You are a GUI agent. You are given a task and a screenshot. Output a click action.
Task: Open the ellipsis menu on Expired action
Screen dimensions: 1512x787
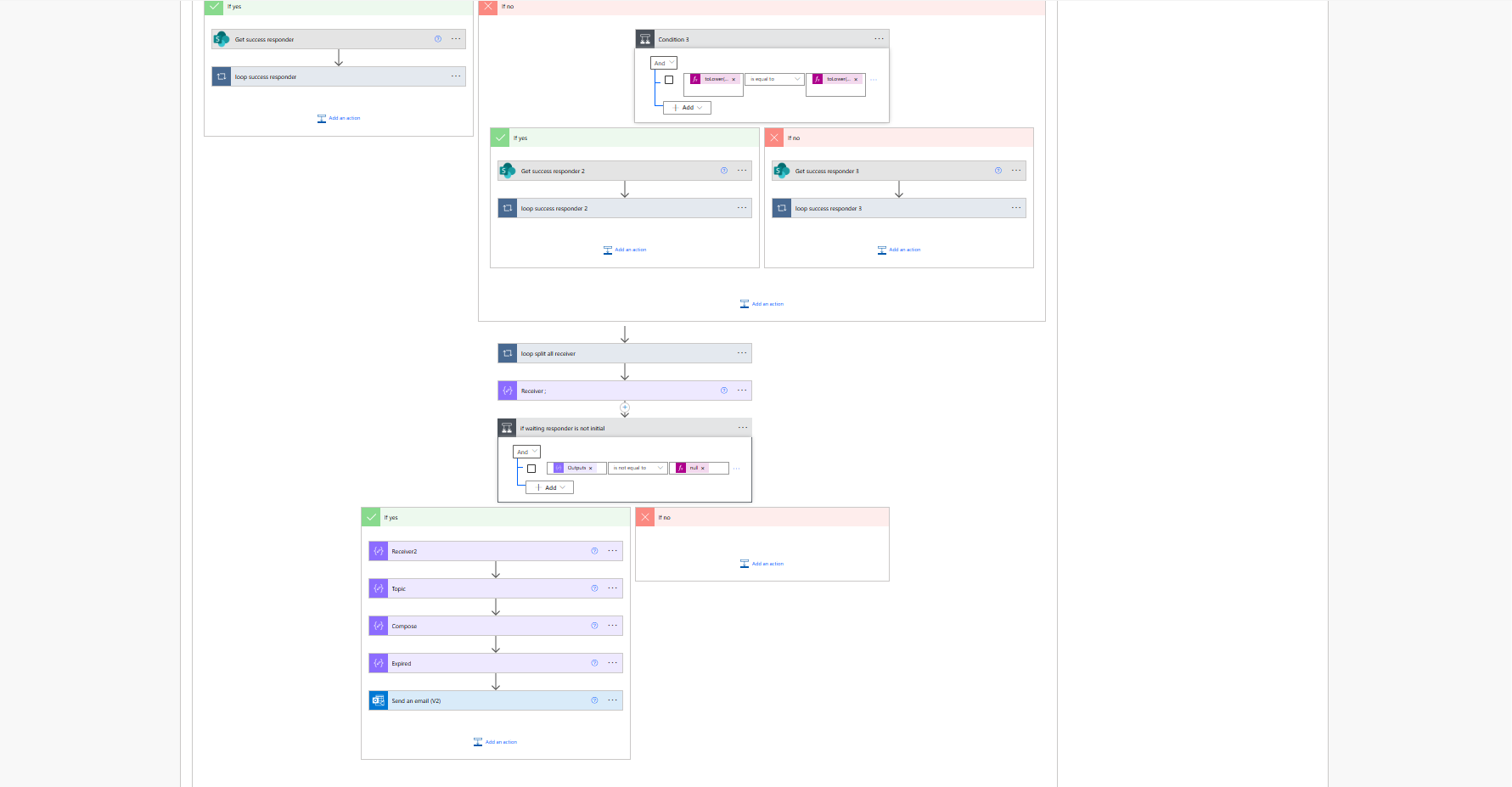coord(612,663)
